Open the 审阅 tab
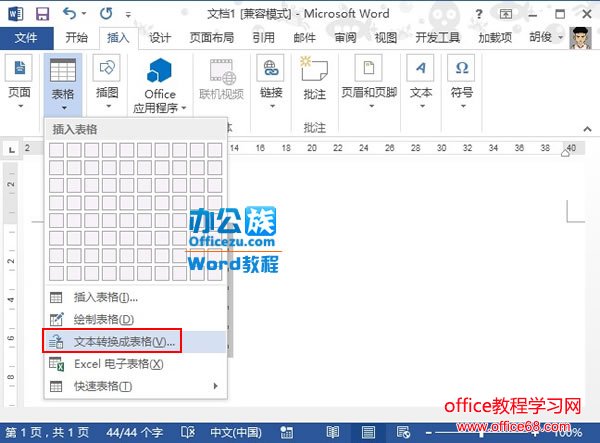Viewport: 600px width, 443px height. (x=345, y=37)
